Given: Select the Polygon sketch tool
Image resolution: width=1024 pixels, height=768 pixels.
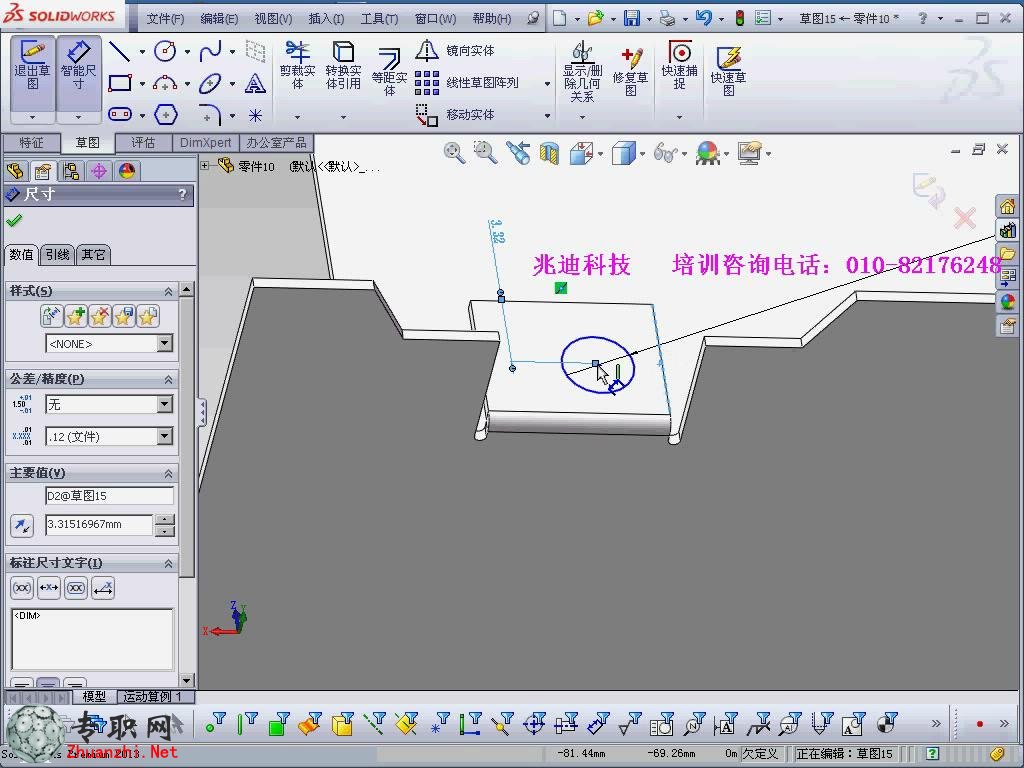Looking at the screenshot, I should 165,115.
